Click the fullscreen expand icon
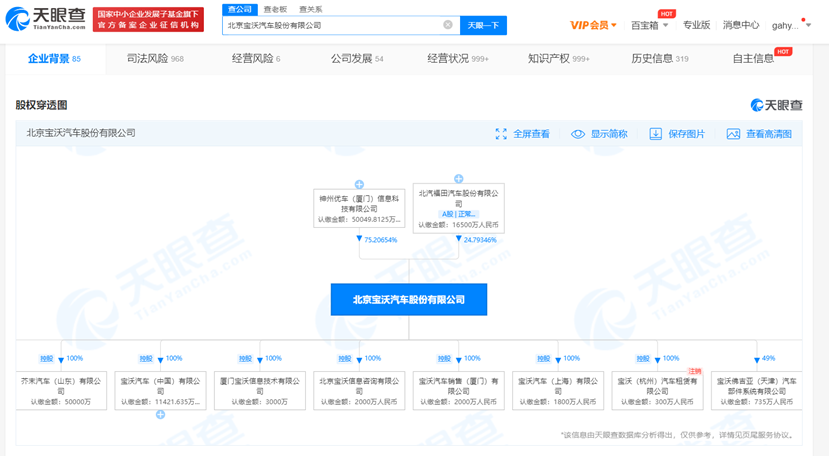This screenshot has width=829, height=456. pyautogui.click(x=501, y=134)
